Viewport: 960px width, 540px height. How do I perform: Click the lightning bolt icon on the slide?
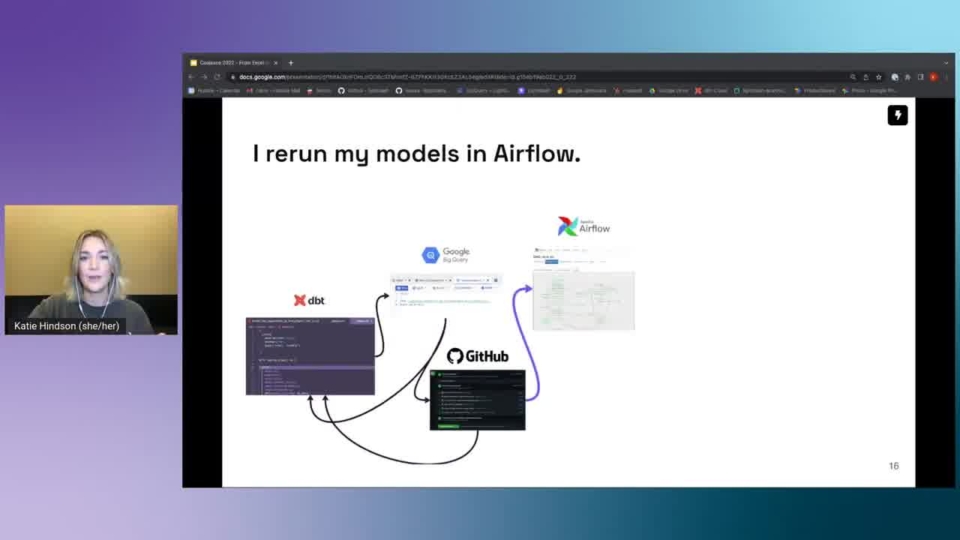pos(898,115)
